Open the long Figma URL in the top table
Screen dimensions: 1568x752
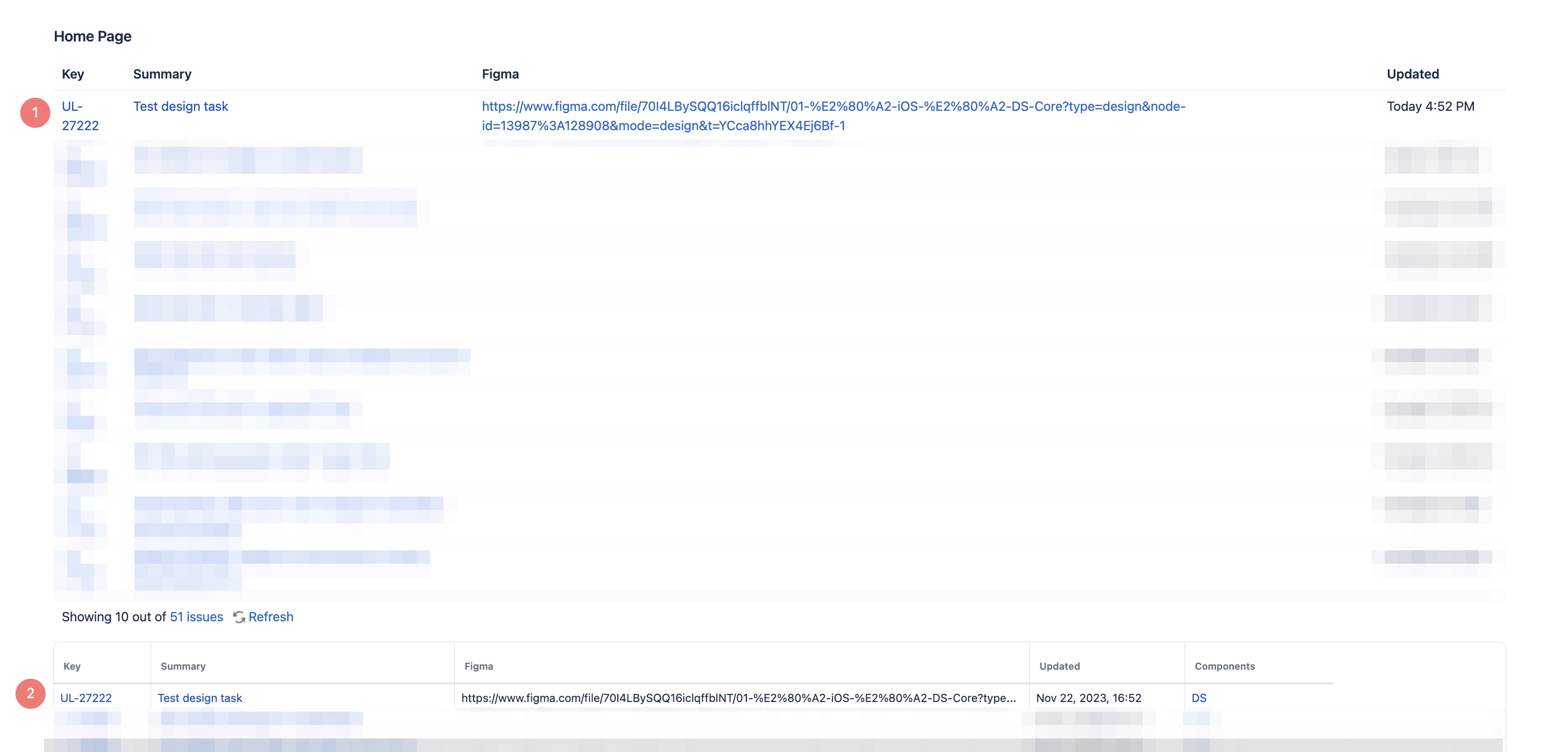pyautogui.click(x=833, y=116)
